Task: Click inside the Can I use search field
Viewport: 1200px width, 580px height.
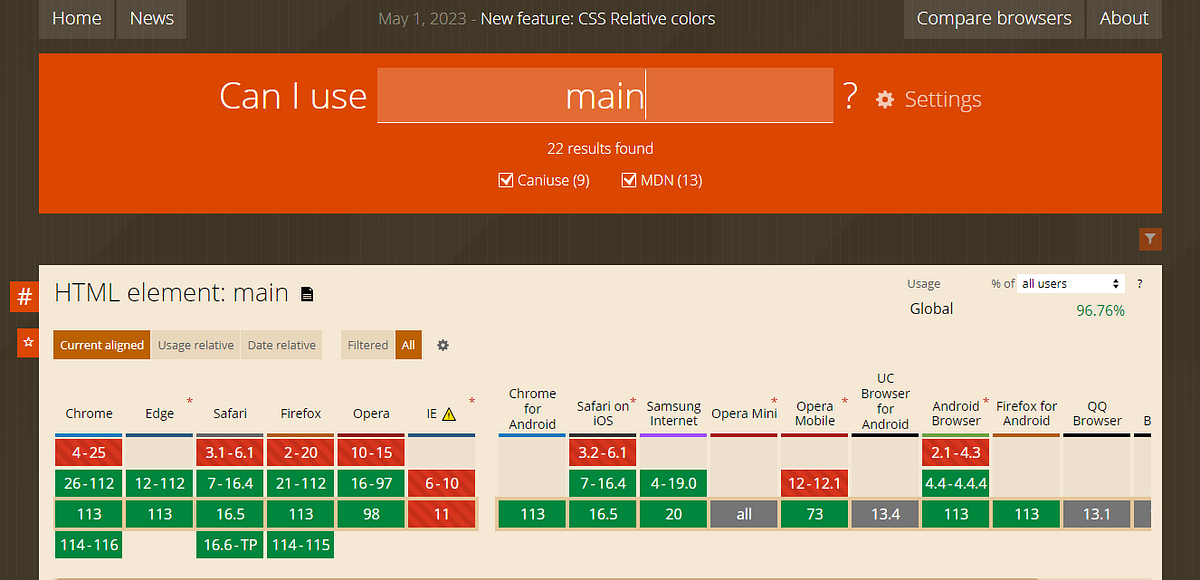Action: coord(605,95)
